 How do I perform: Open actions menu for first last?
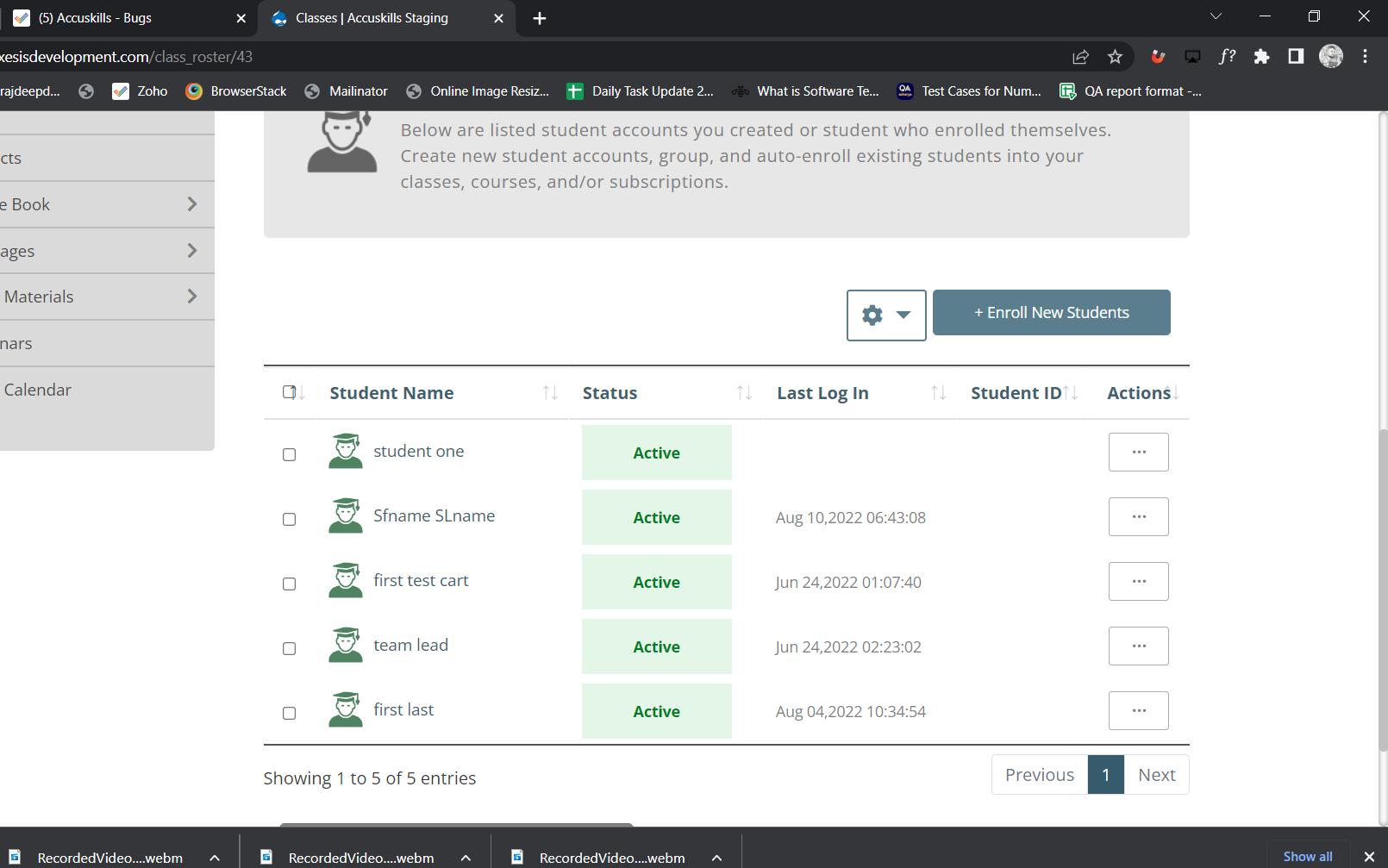click(x=1138, y=710)
